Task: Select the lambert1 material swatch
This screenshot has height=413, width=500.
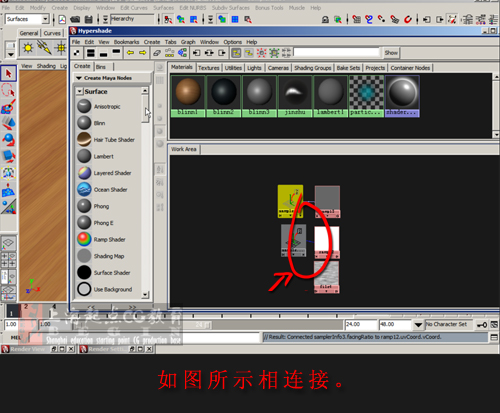Action: click(330, 96)
